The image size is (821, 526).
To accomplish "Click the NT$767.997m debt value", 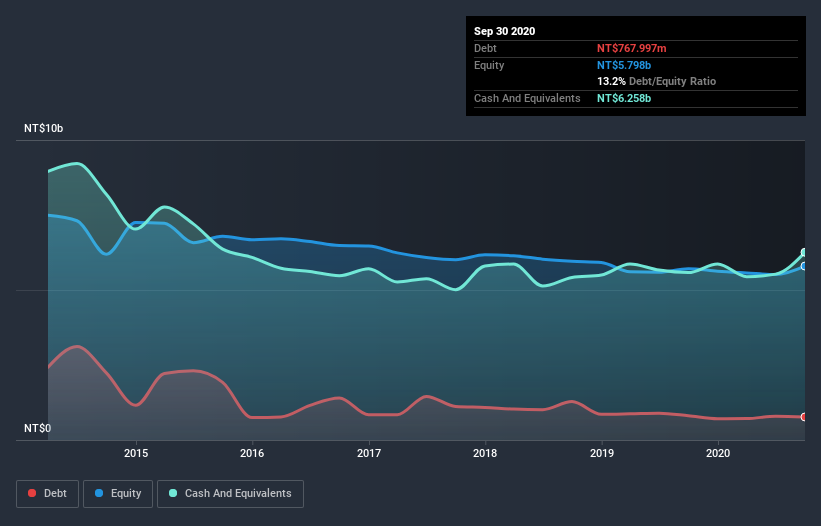I will pyautogui.click(x=631, y=48).
